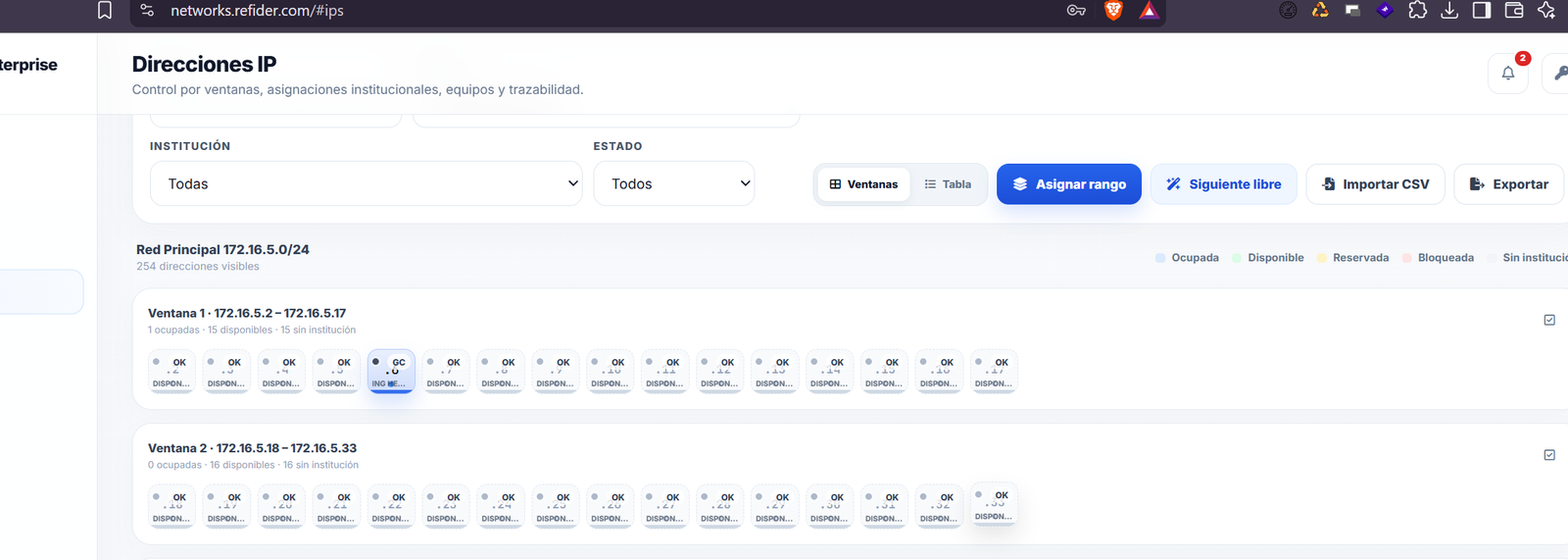Click the text 254 direcciones visibles
Screen dimensions: 1568x560
click(x=198, y=267)
